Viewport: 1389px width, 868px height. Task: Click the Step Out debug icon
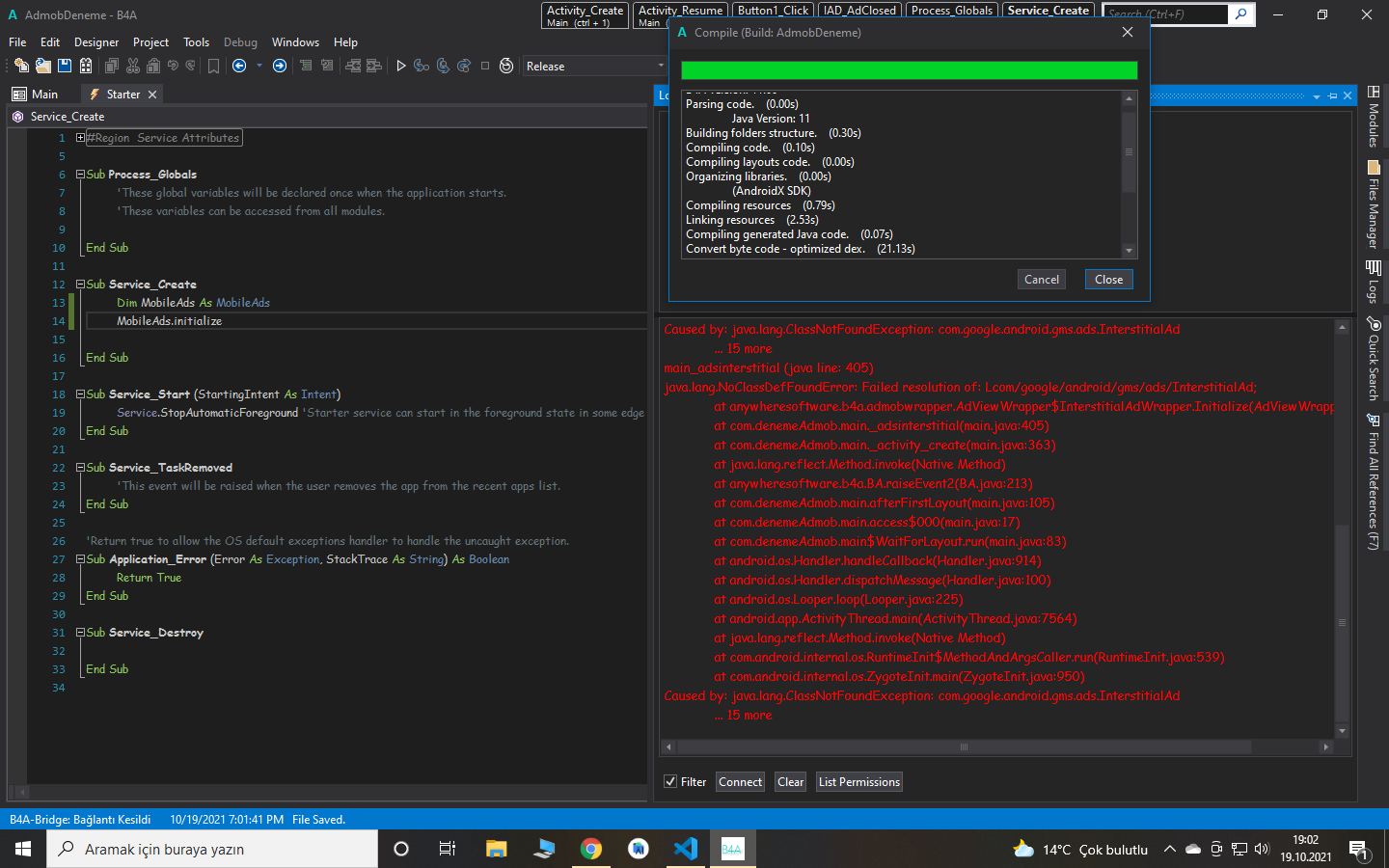click(464, 66)
